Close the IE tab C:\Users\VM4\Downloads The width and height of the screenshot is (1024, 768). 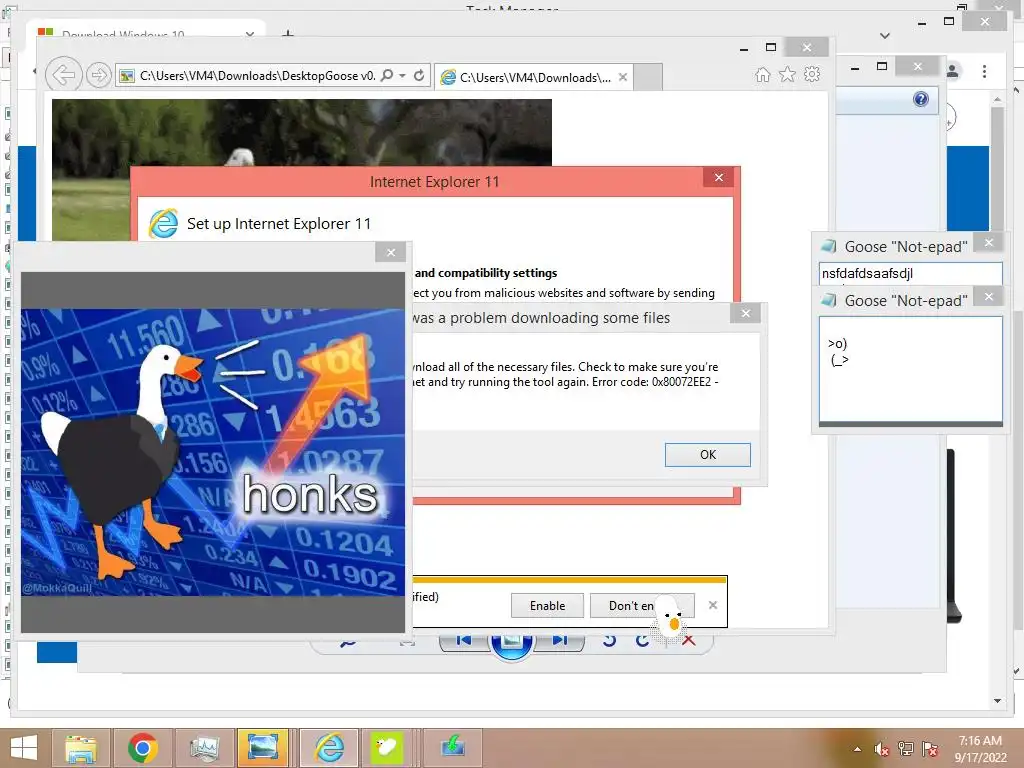(x=623, y=77)
